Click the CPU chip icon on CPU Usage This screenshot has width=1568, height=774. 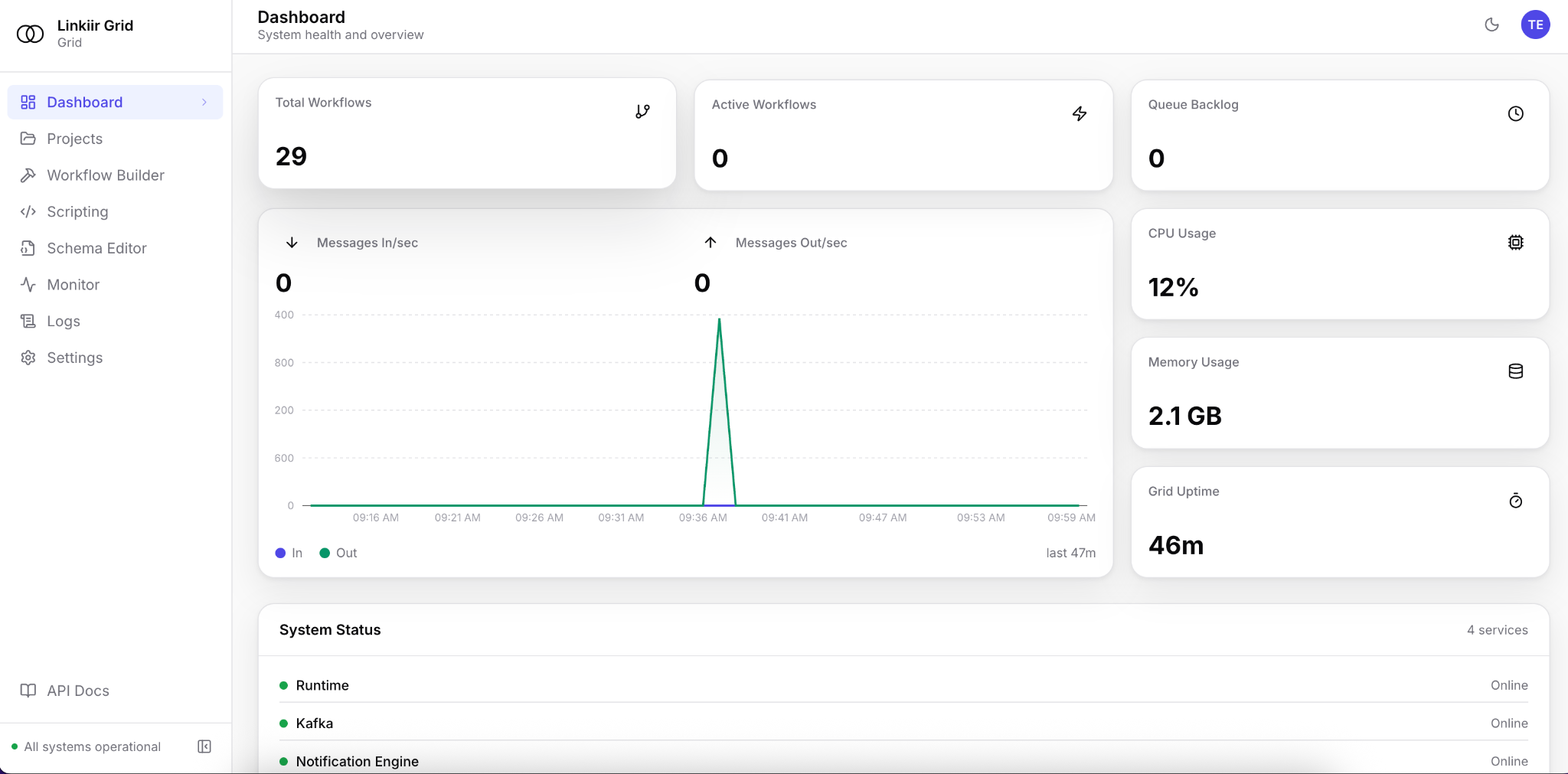point(1516,243)
